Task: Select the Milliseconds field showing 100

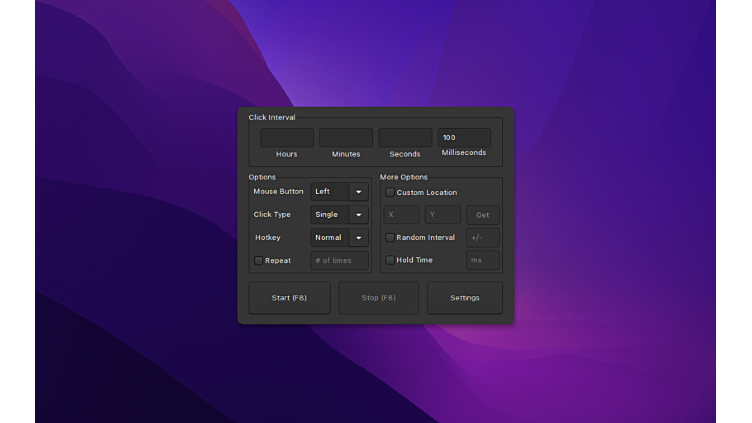Action: (464, 138)
